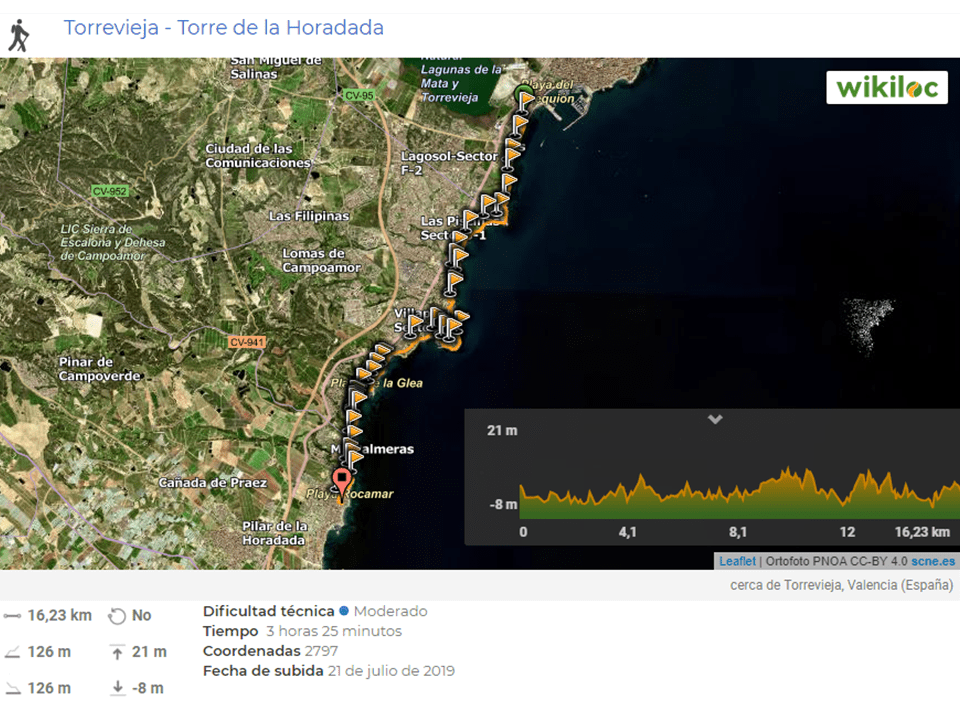960x720 pixels.
Task: Open the scne.es attribution link
Action: (x=932, y=561)
